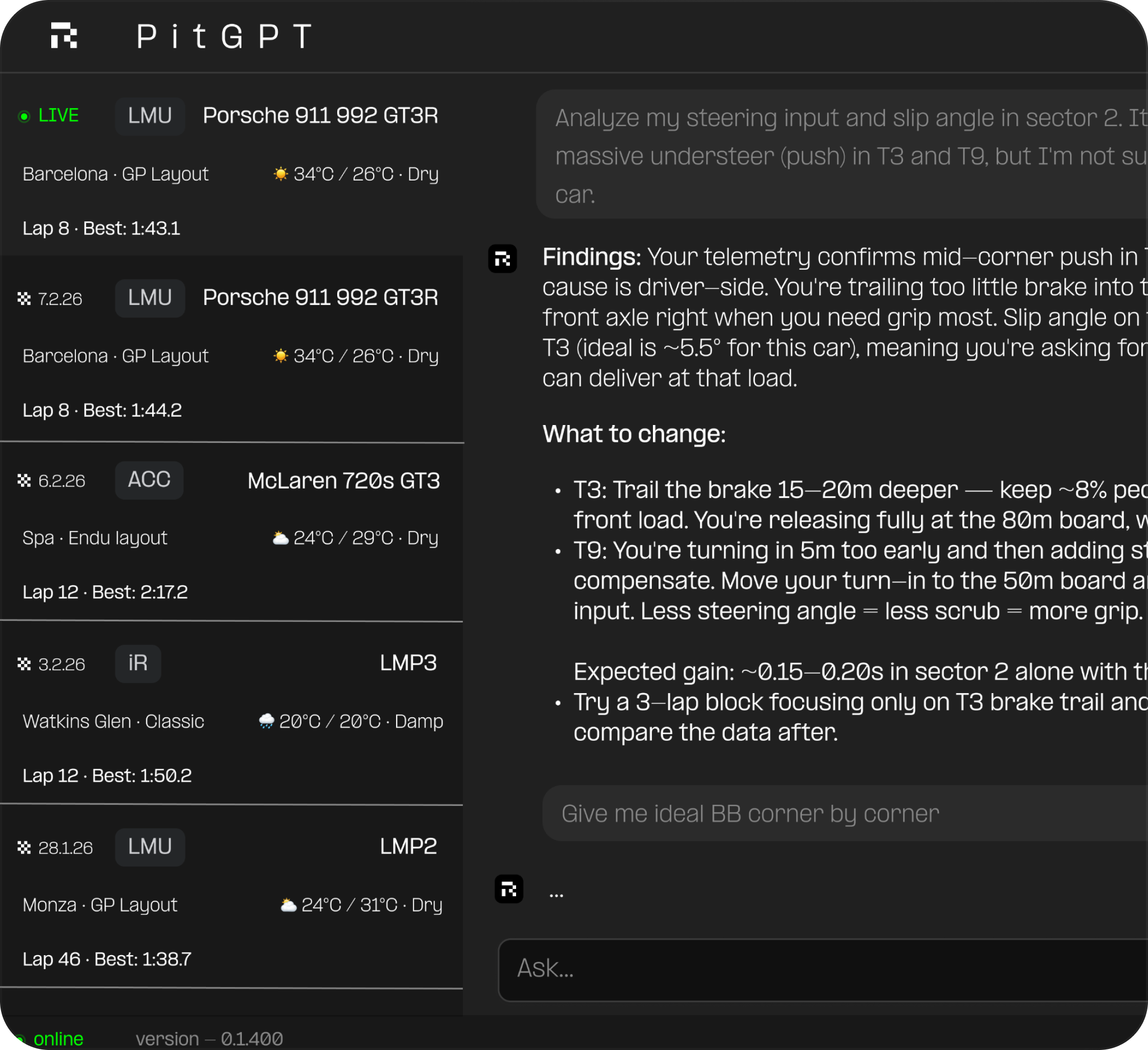
Task: Click checkered flag icon beside 7.2.26
Action: click(25, 298)
